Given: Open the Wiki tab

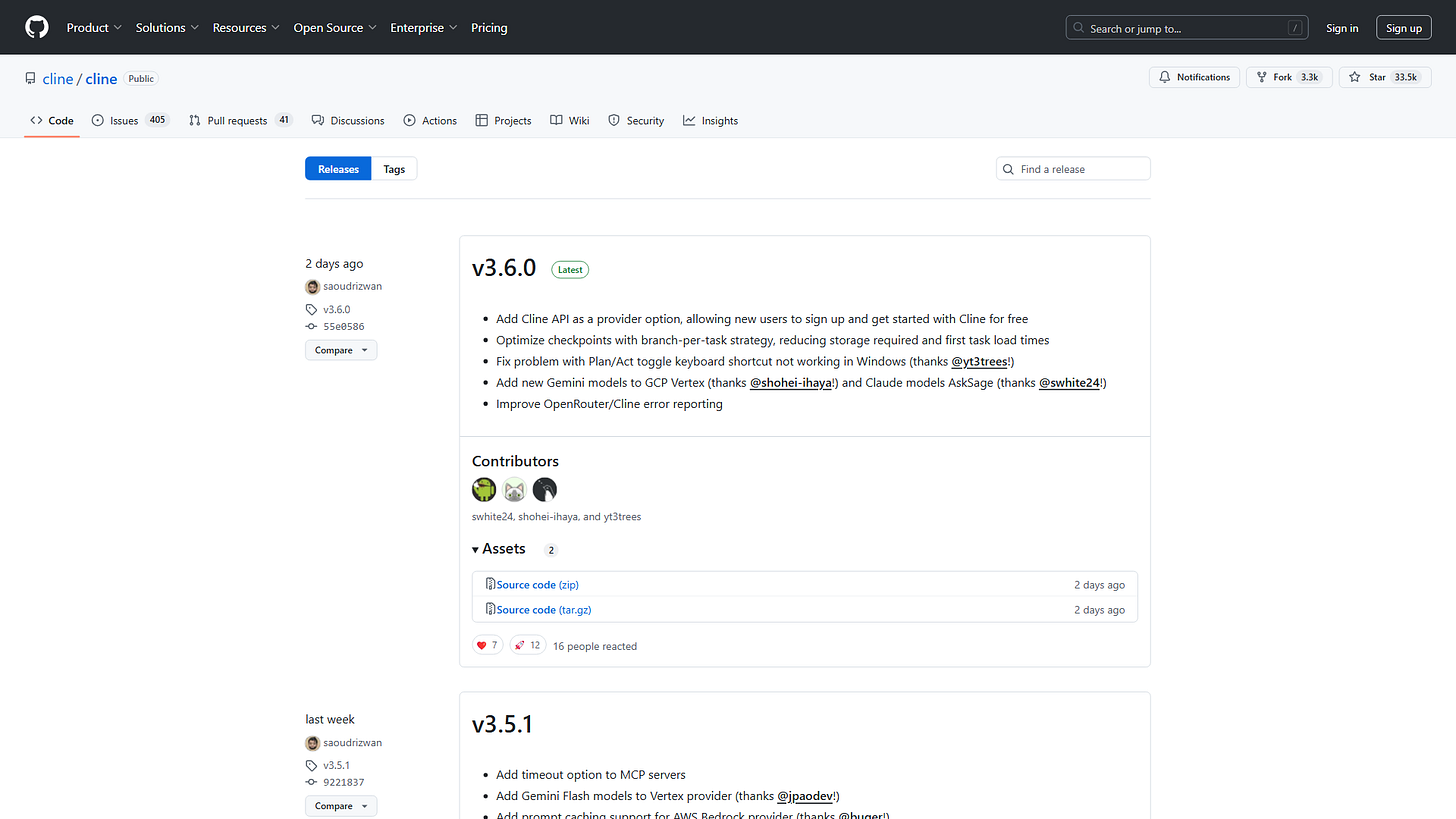Looking at the screenshot, I should (x=570, y=121).
